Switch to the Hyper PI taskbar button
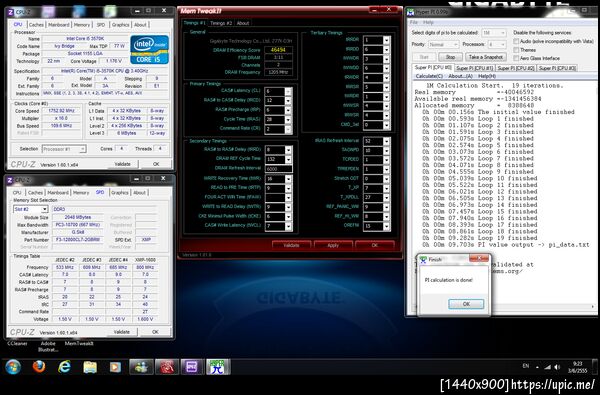 [x=218, y=367]
